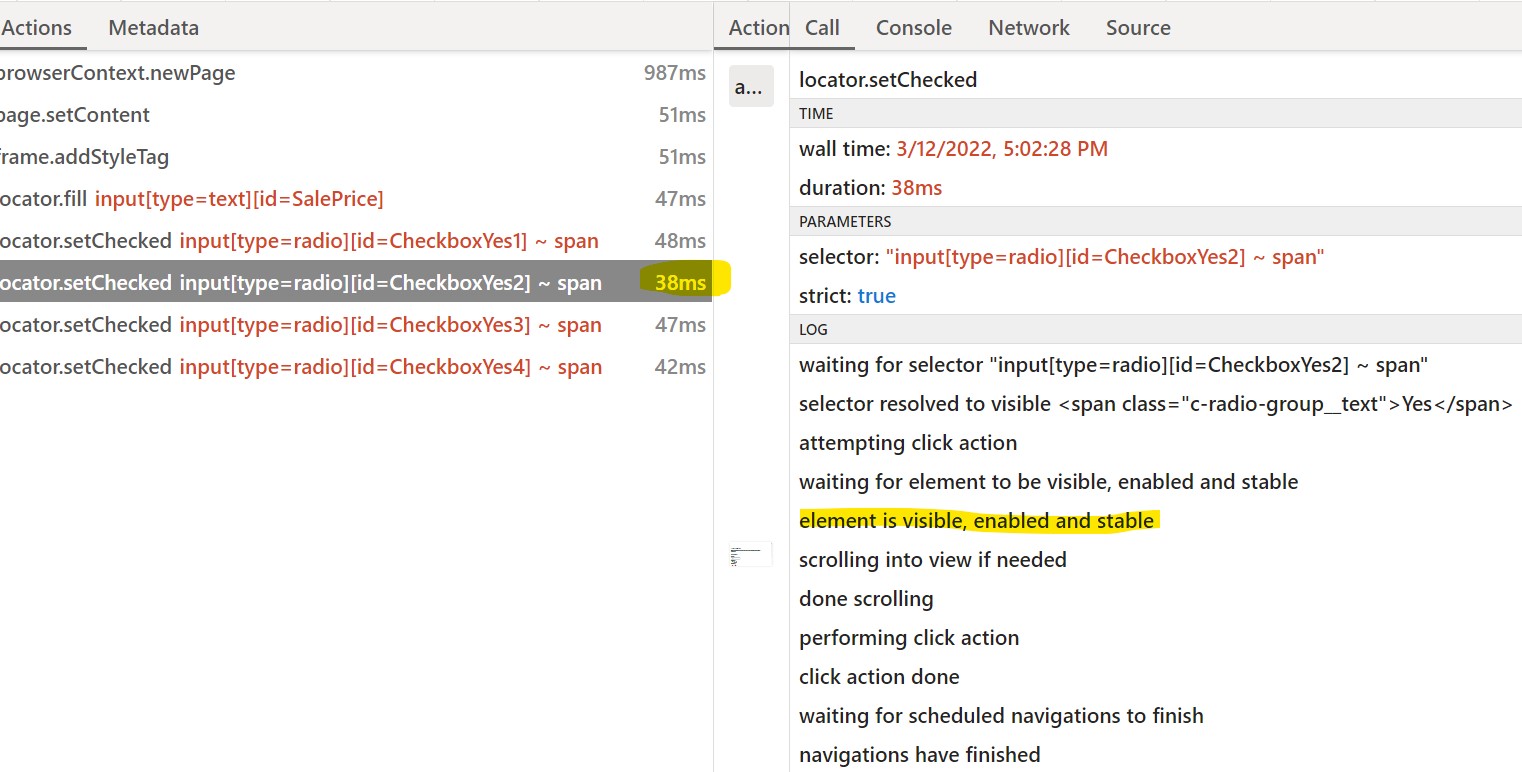Open the small page snapshot preview
The image size is (1522, 772).
tap(751, 553)
